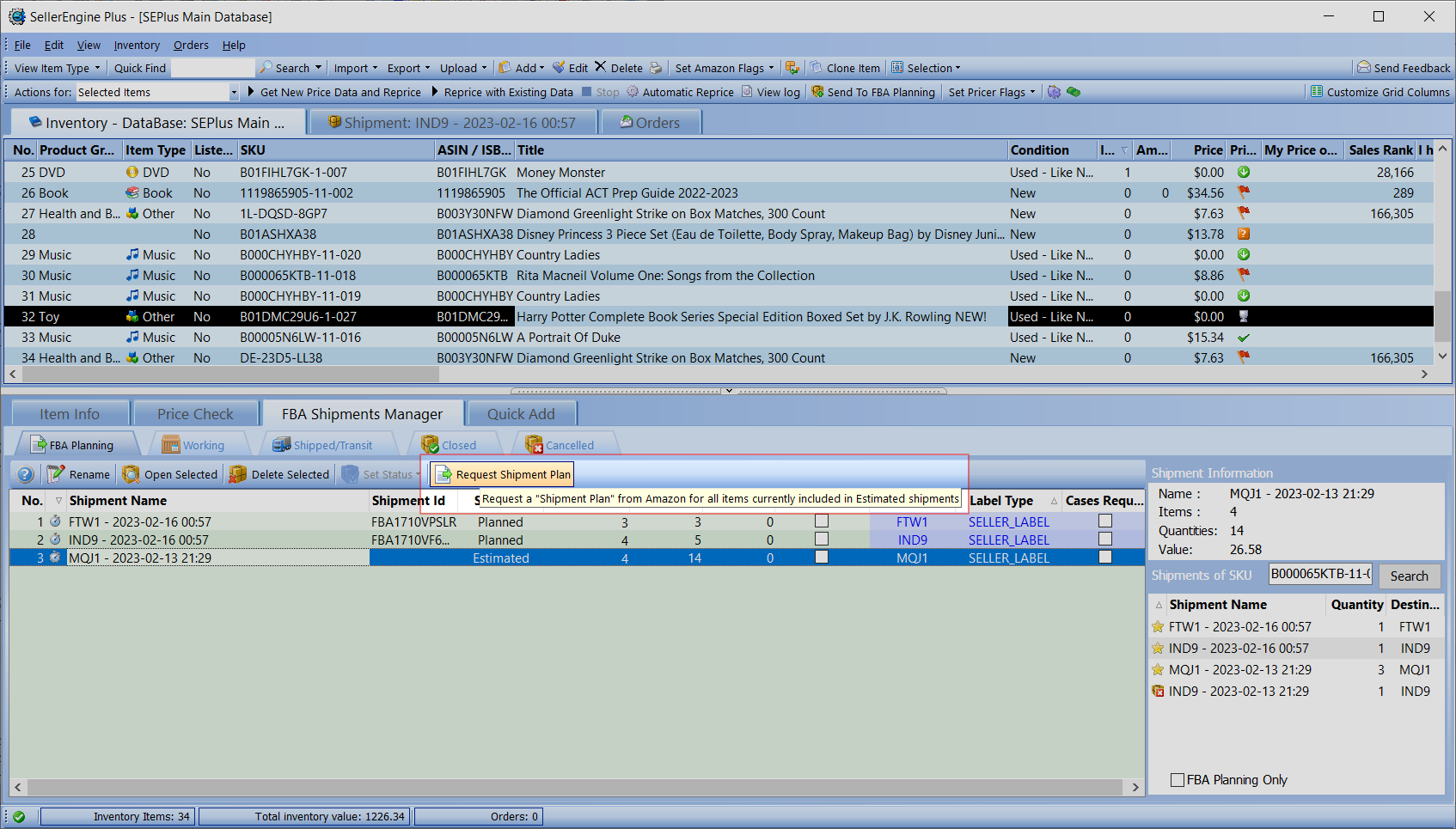This screenshot has width=1456, height=829.
Task: Click the Shipments of SKU input field
Action: click(x=1320, y=575)
